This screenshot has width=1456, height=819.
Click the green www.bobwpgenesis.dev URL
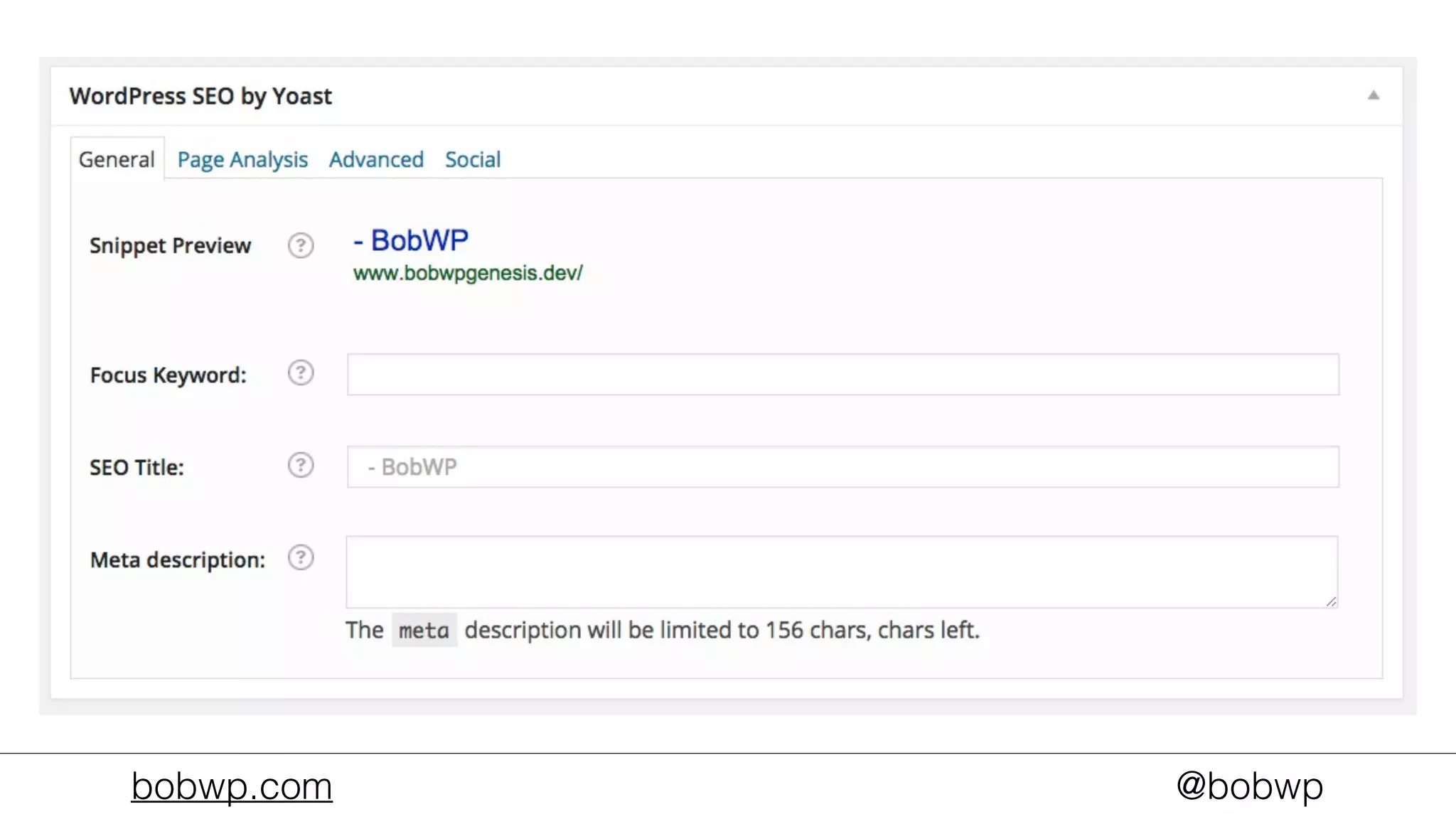(468, 273)
